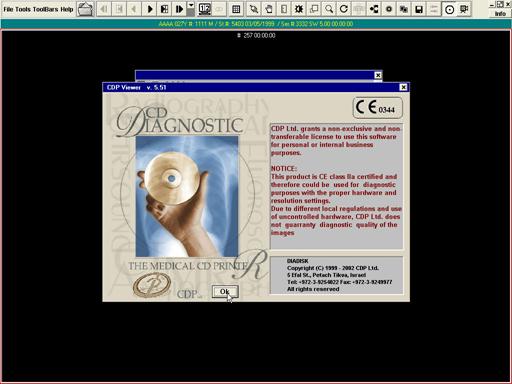
Task: Click the floppy disk save icon
Action: tap(419, 9)
